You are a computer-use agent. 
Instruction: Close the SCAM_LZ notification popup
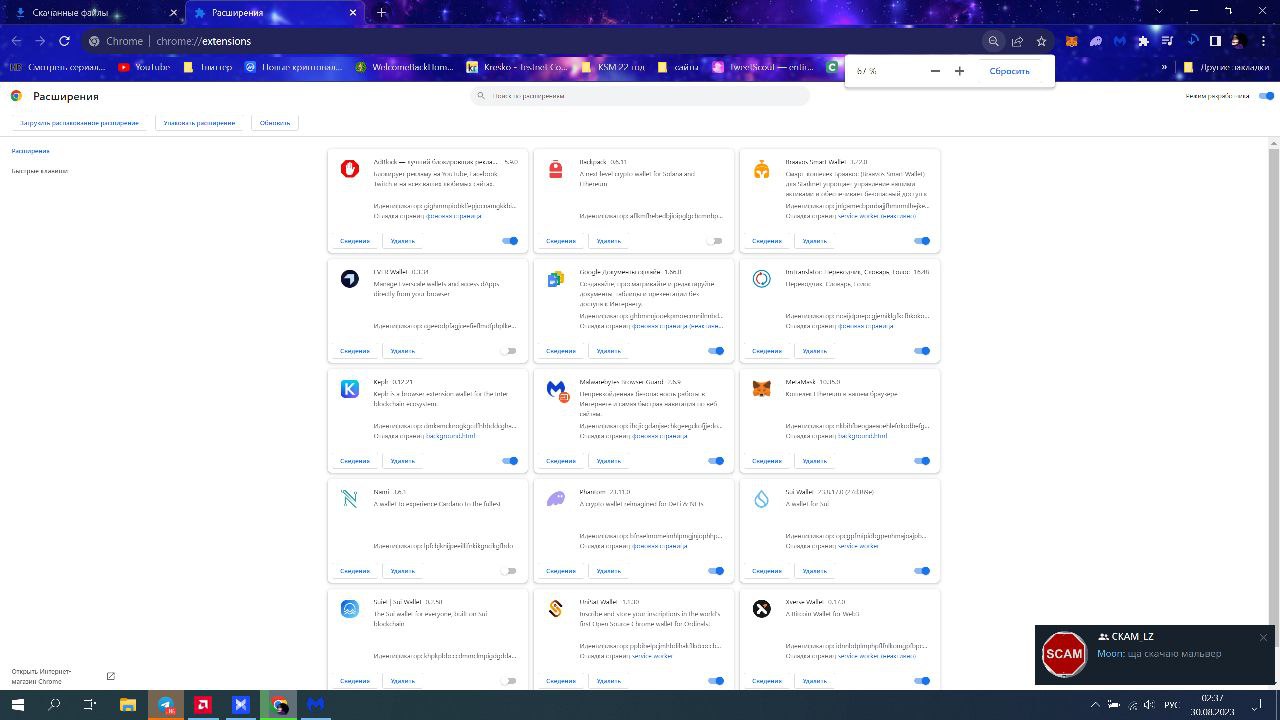point(1263,637)
